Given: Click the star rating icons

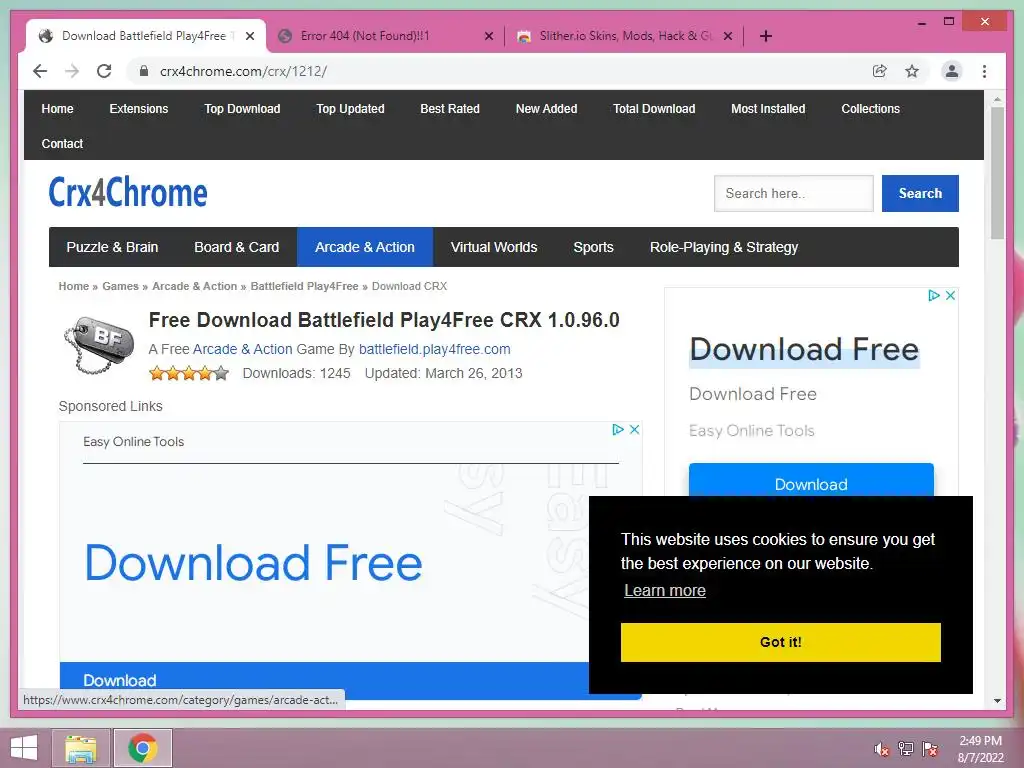Looking at the screenshot, I should (189, 373).
